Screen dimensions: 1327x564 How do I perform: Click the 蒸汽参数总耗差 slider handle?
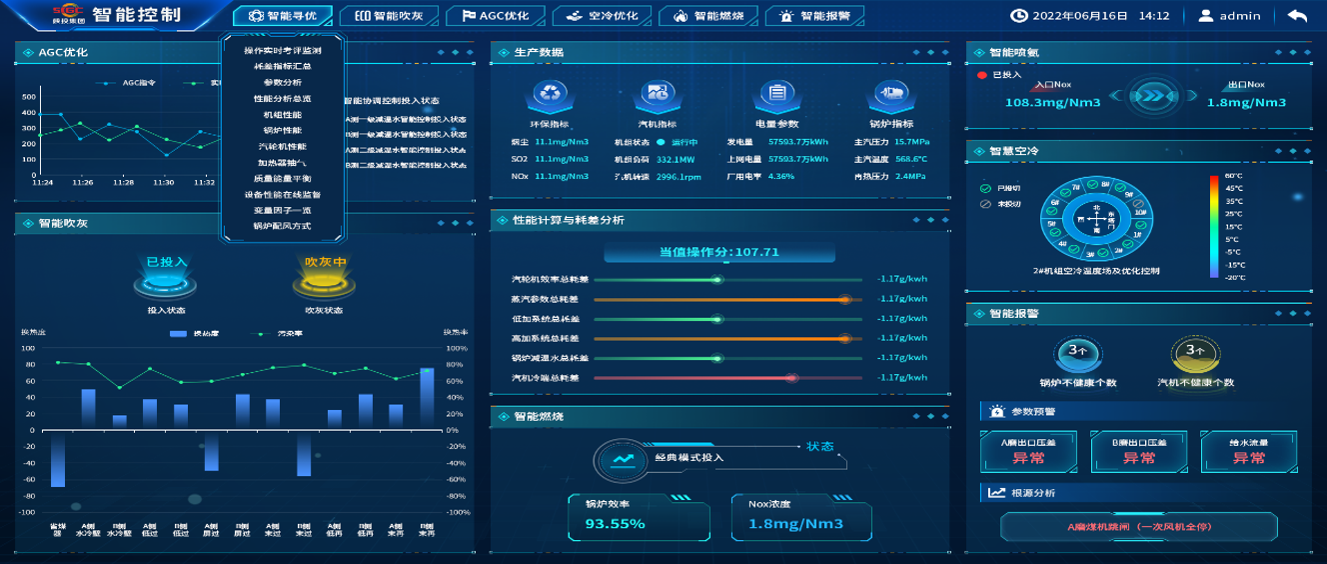[x=844, y=299]
